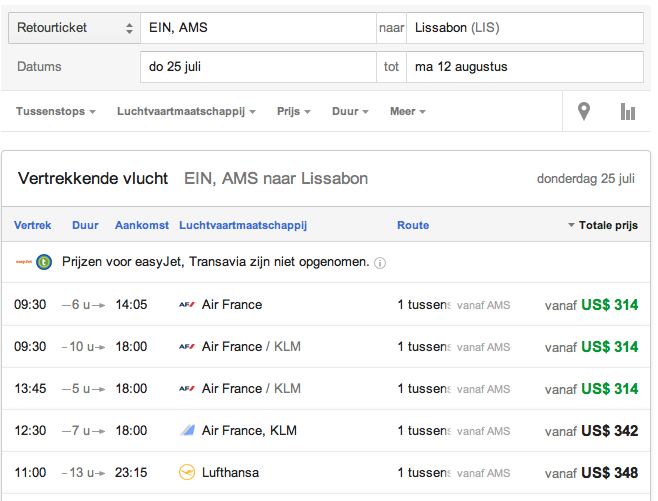The image size is (658, 501).
Task: Click the origin field containing EIN, AMS
Action: tap(258, 28)
